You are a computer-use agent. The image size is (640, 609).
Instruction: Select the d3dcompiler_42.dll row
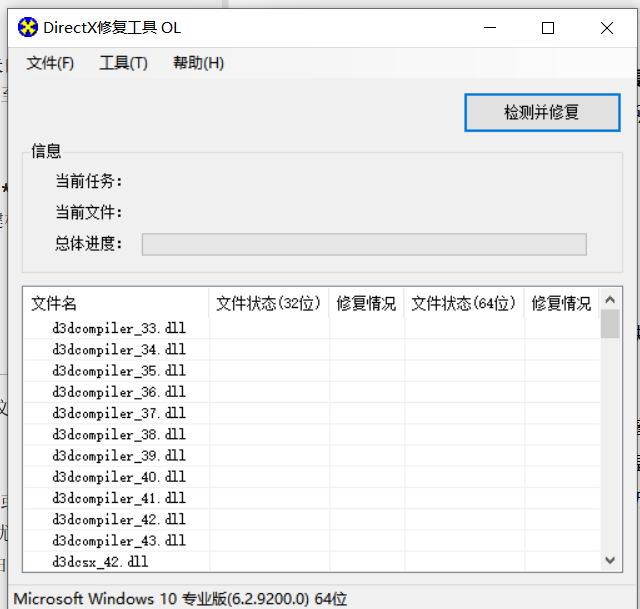[x=311, y=519]
